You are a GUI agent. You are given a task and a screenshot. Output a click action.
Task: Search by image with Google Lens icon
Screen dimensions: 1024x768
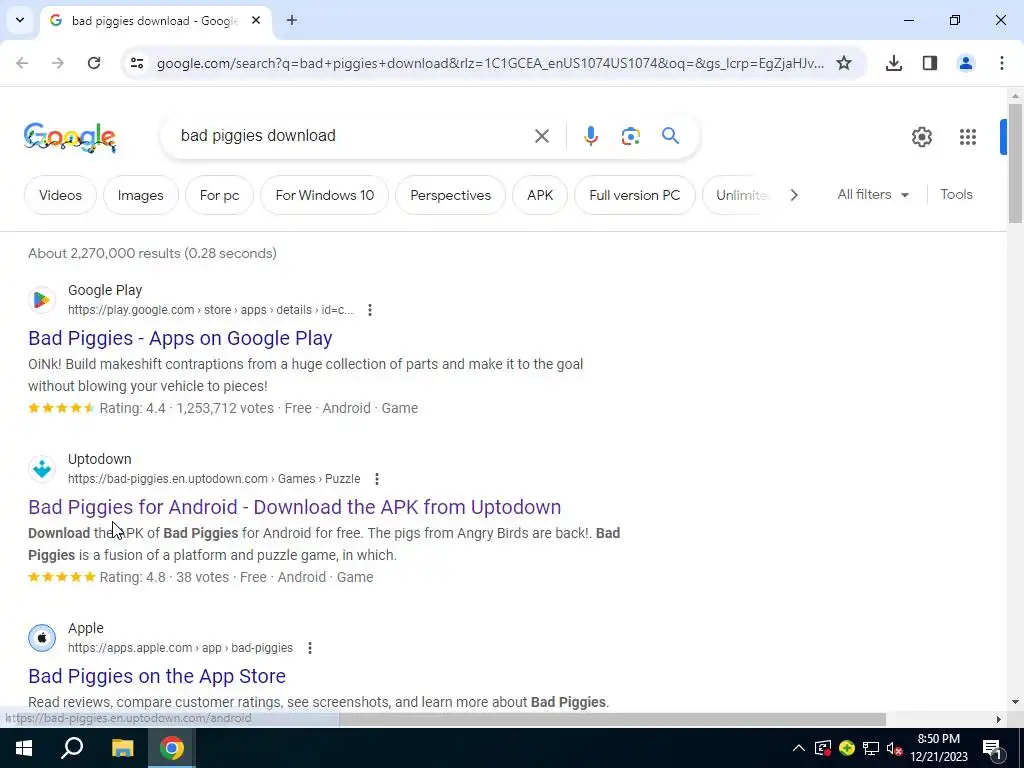630,136
